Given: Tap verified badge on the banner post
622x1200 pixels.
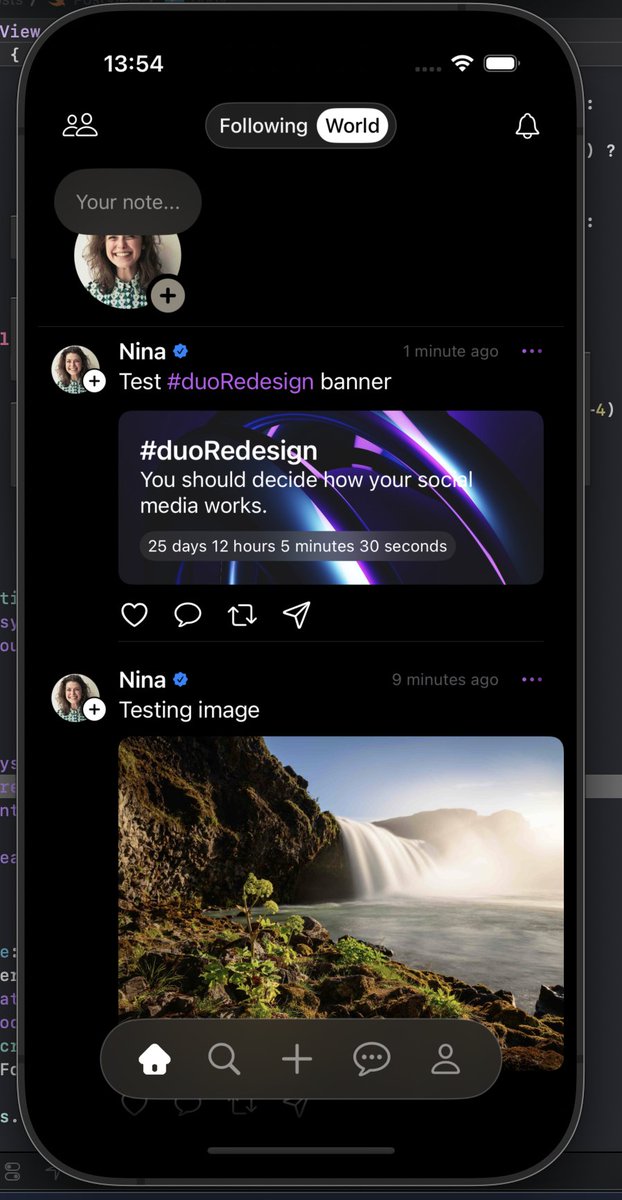Looking at the screenshot, I should pos(181,351).
